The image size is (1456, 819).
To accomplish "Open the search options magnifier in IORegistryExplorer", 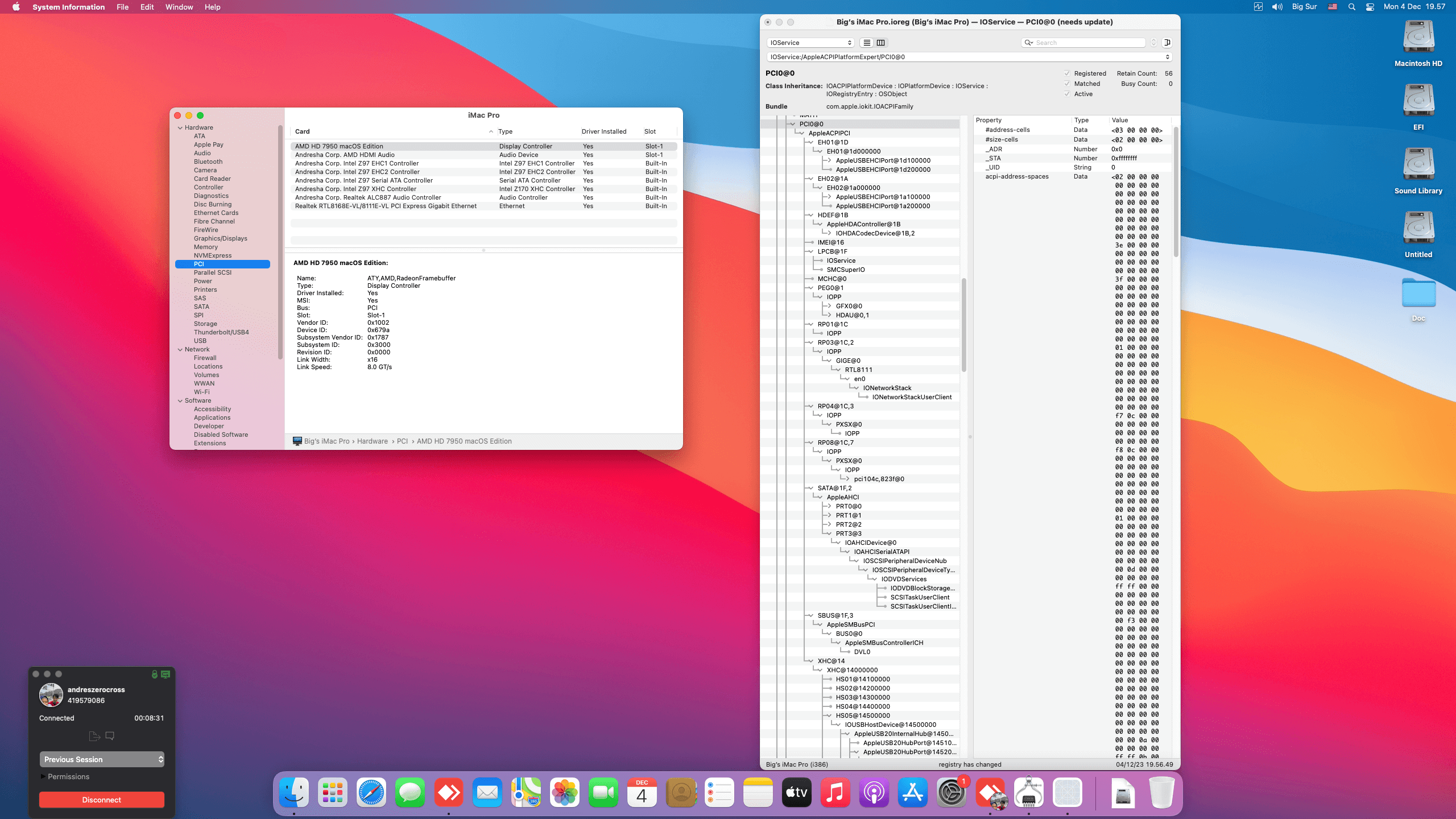I will pos(1028,43).
